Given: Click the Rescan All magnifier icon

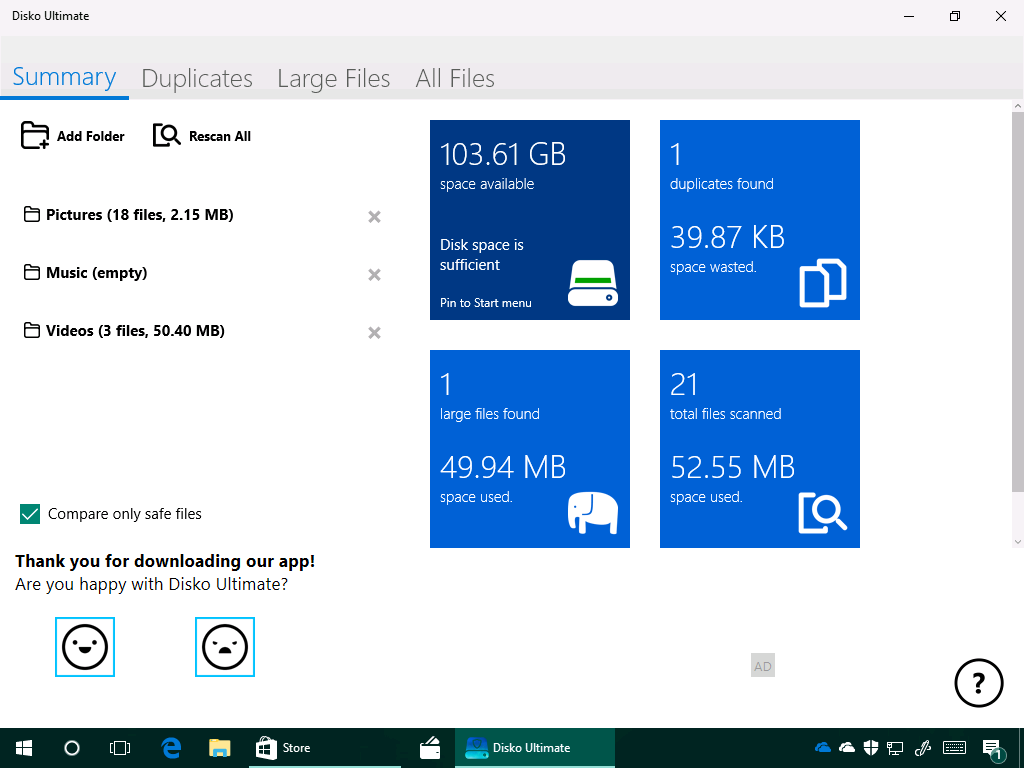Looking at the screenshot, I should click(167, 135).
